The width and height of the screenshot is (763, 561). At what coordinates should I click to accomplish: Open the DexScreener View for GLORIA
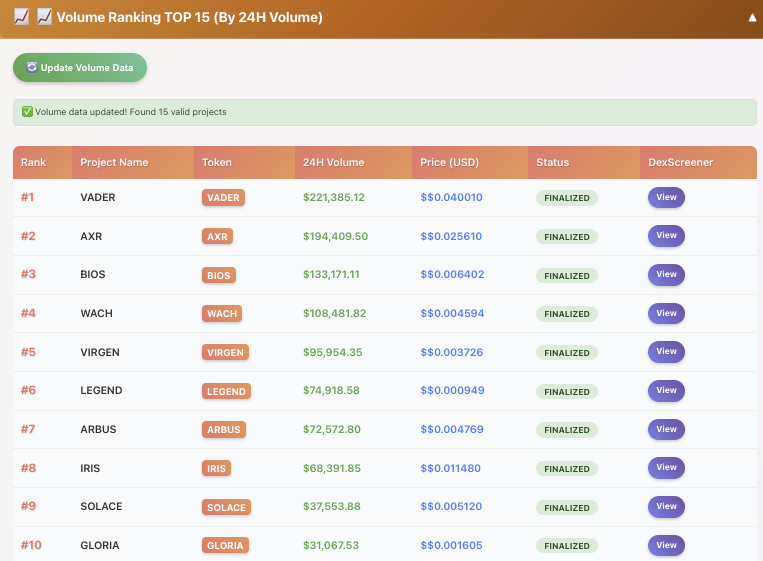666,545
